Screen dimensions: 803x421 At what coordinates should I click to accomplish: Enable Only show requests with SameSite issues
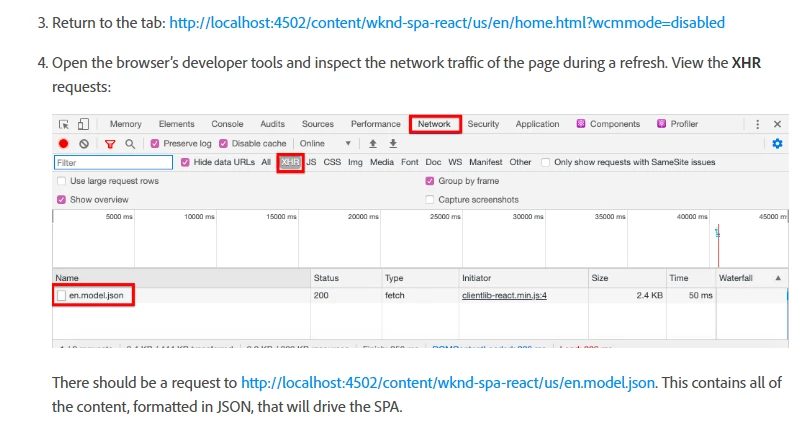click(546, 162)
